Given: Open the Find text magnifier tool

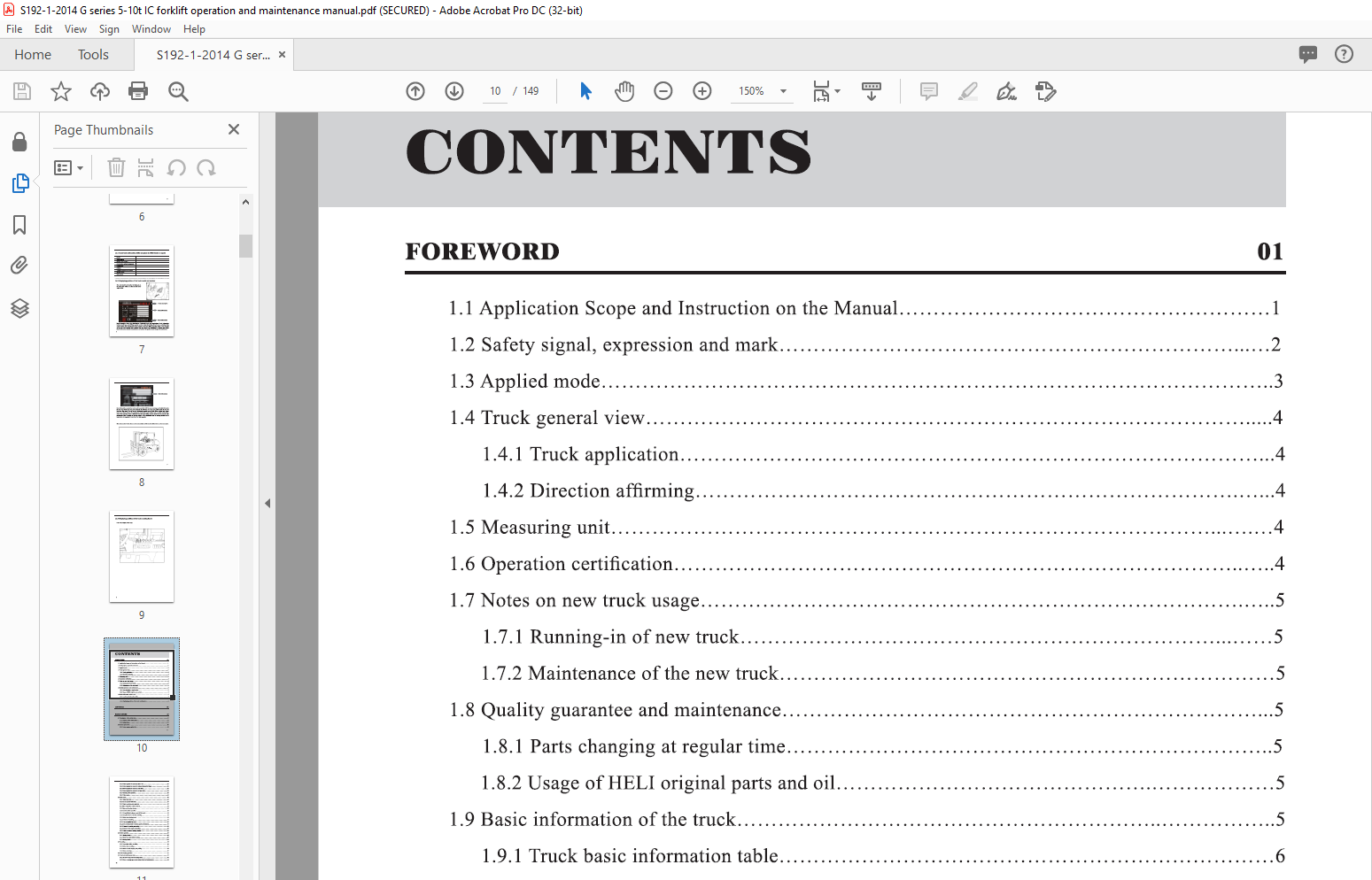Looking at the screenshot, I should tap(178, 91).
